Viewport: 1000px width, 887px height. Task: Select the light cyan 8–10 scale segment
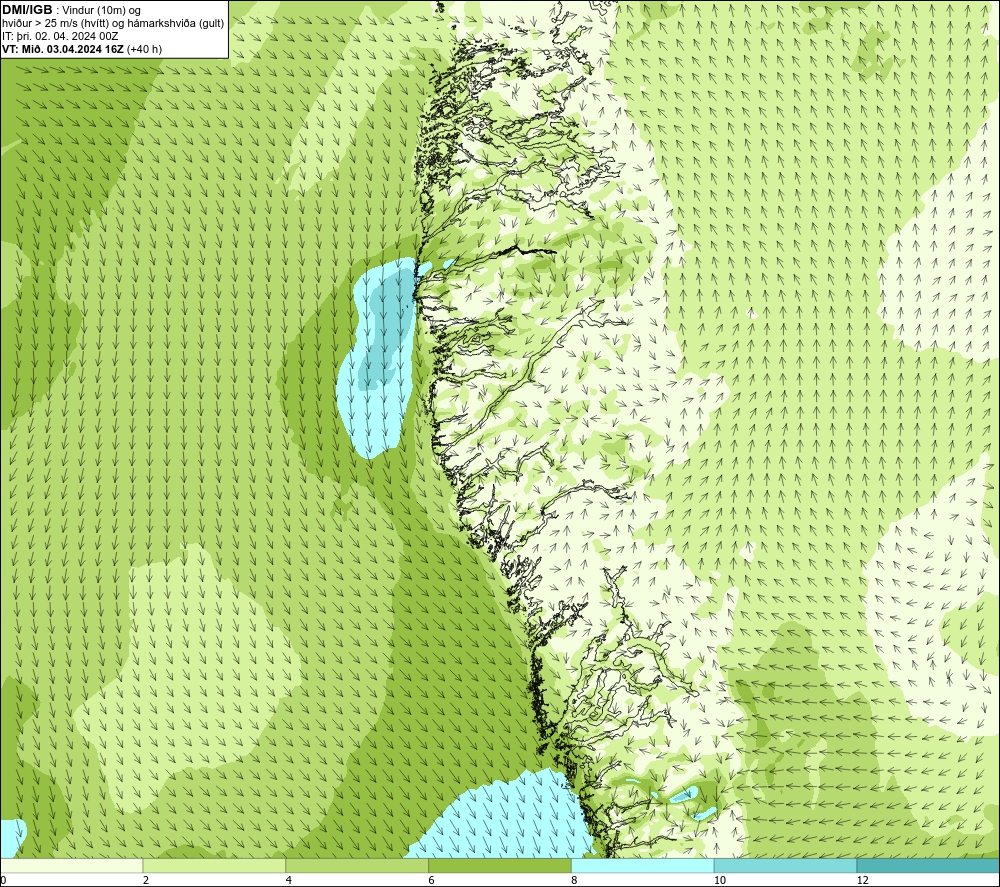[643, 865]
